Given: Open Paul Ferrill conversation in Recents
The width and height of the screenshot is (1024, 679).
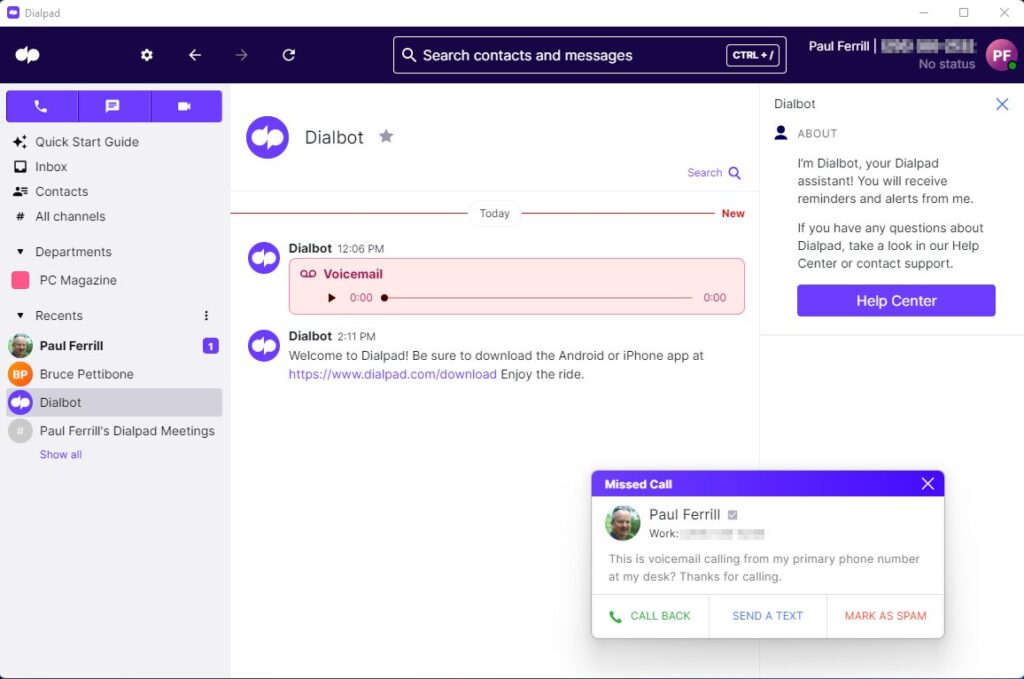Looking at the screenshot, I should click(x=114, y=345).
